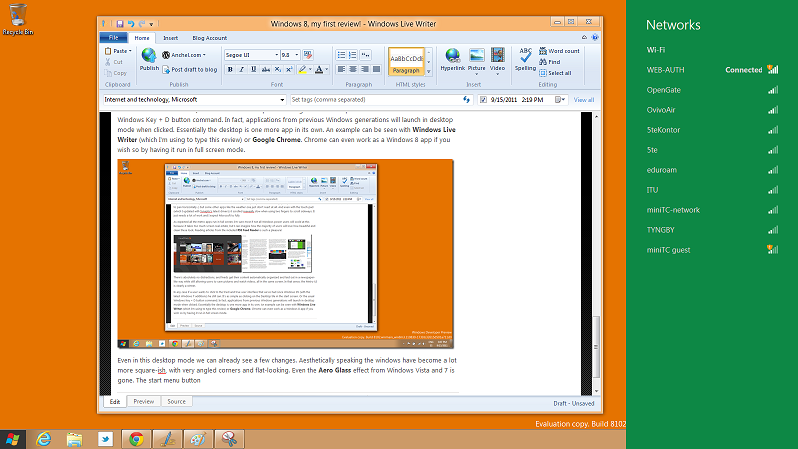Open the date picker calendar dropdown
The width and height of the screenshot is (798, 449).
pos(560,100)
